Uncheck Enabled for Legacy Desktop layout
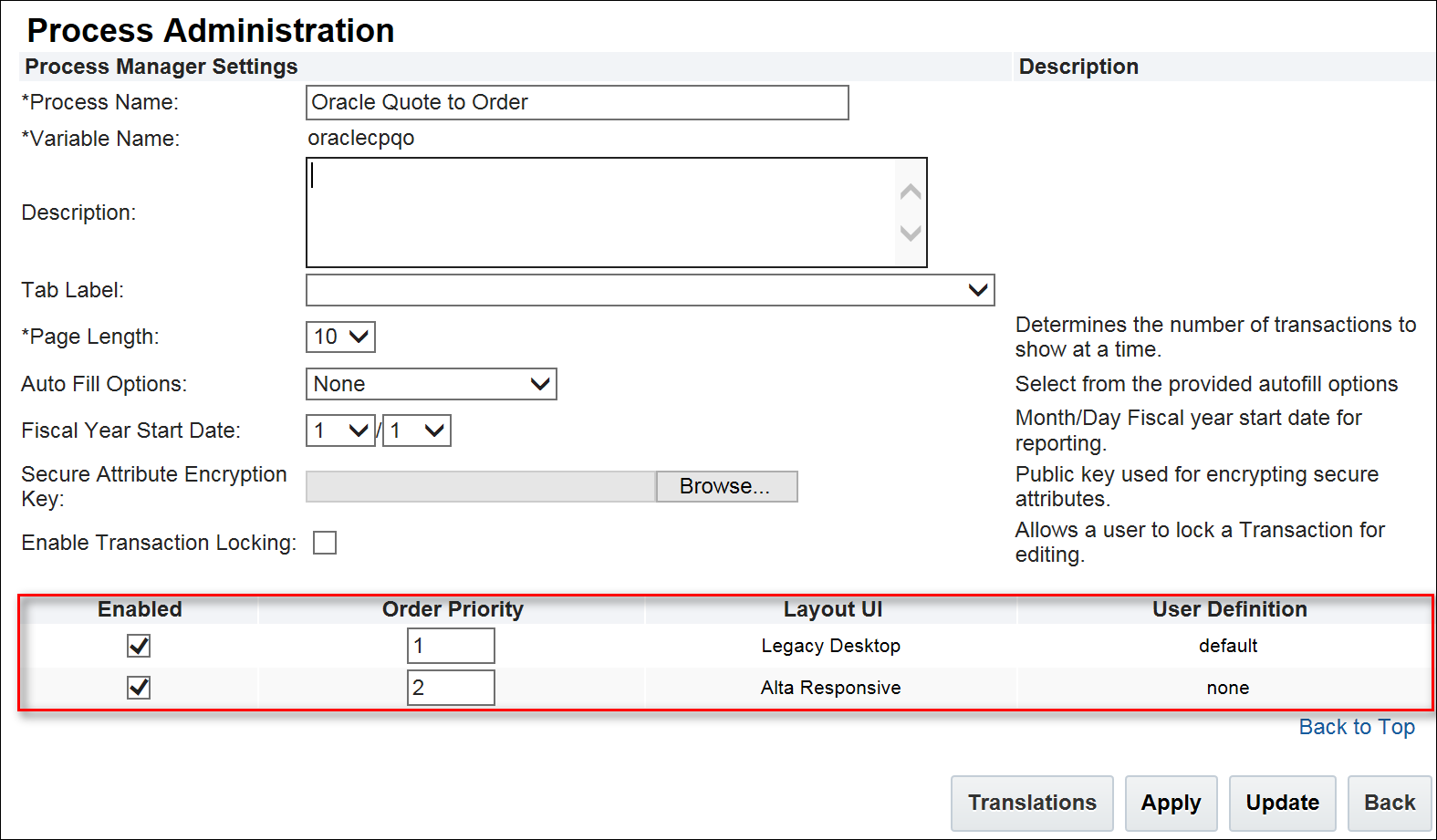Image resolution: width=1437 pixels, height=840 pixels. pos(139,646)
